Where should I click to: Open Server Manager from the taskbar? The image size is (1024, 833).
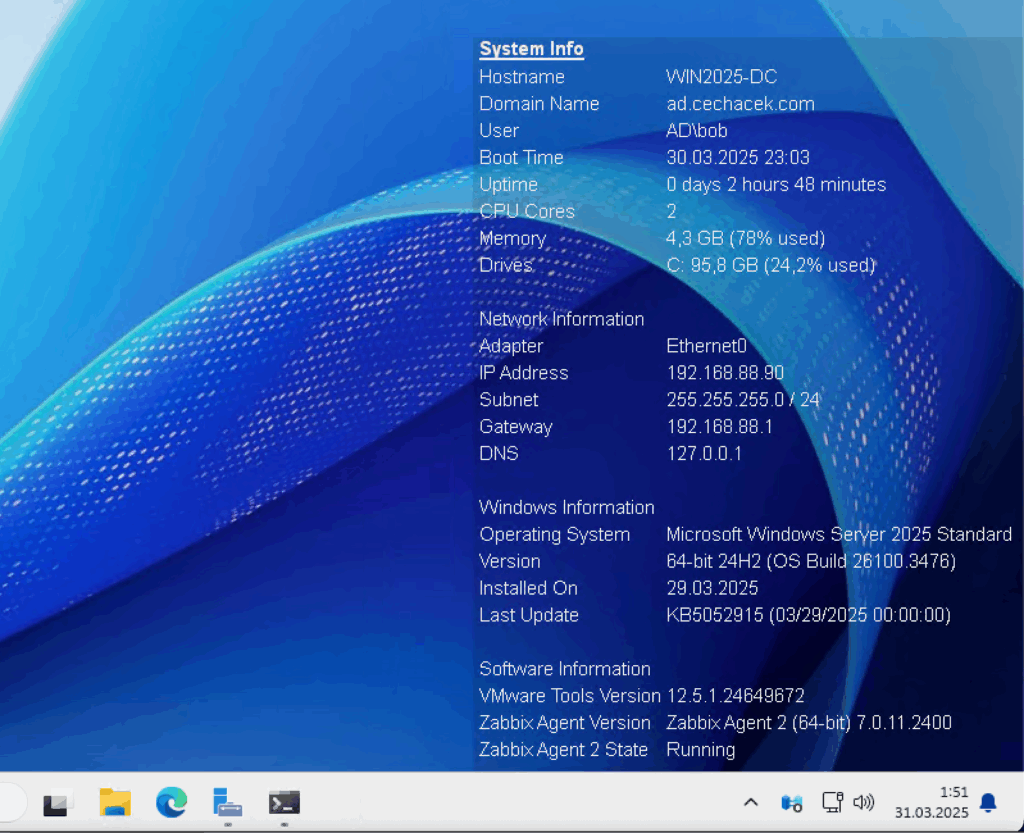(227, 802)
